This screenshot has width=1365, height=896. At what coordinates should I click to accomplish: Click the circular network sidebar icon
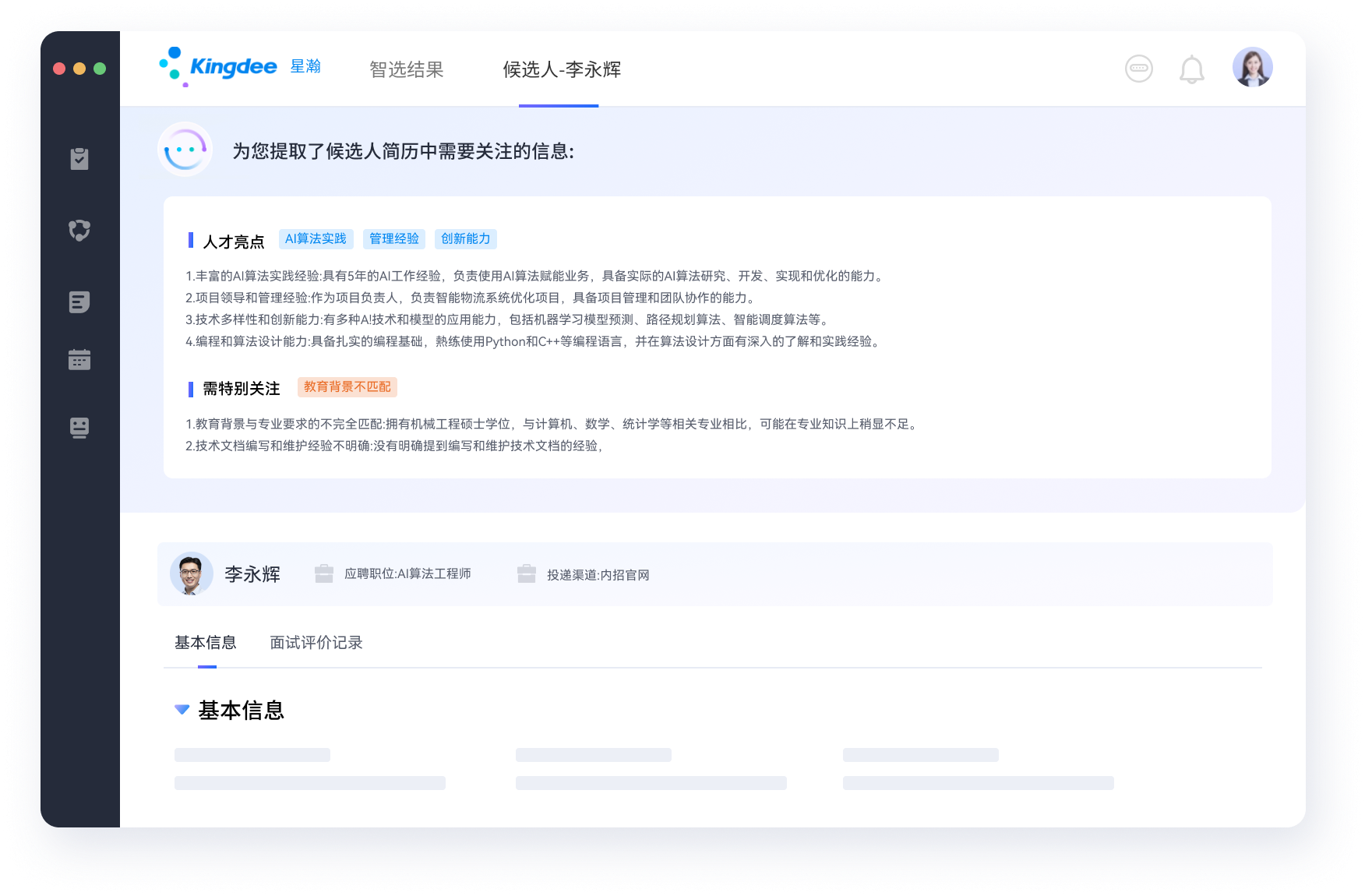[x=79, y=231]
